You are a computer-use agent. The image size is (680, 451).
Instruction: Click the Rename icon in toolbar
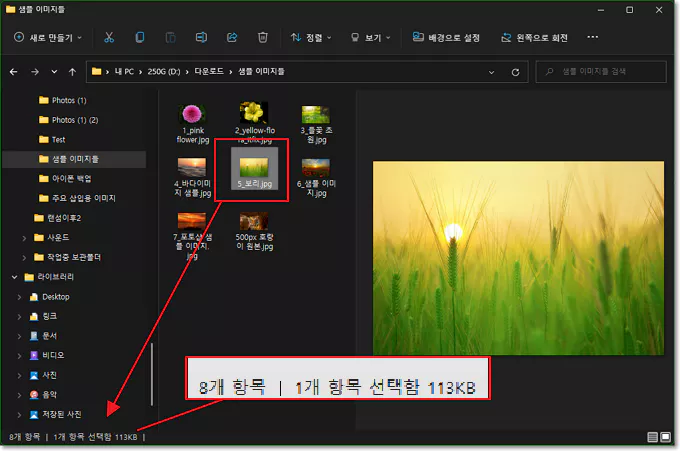tap(201, 38)
